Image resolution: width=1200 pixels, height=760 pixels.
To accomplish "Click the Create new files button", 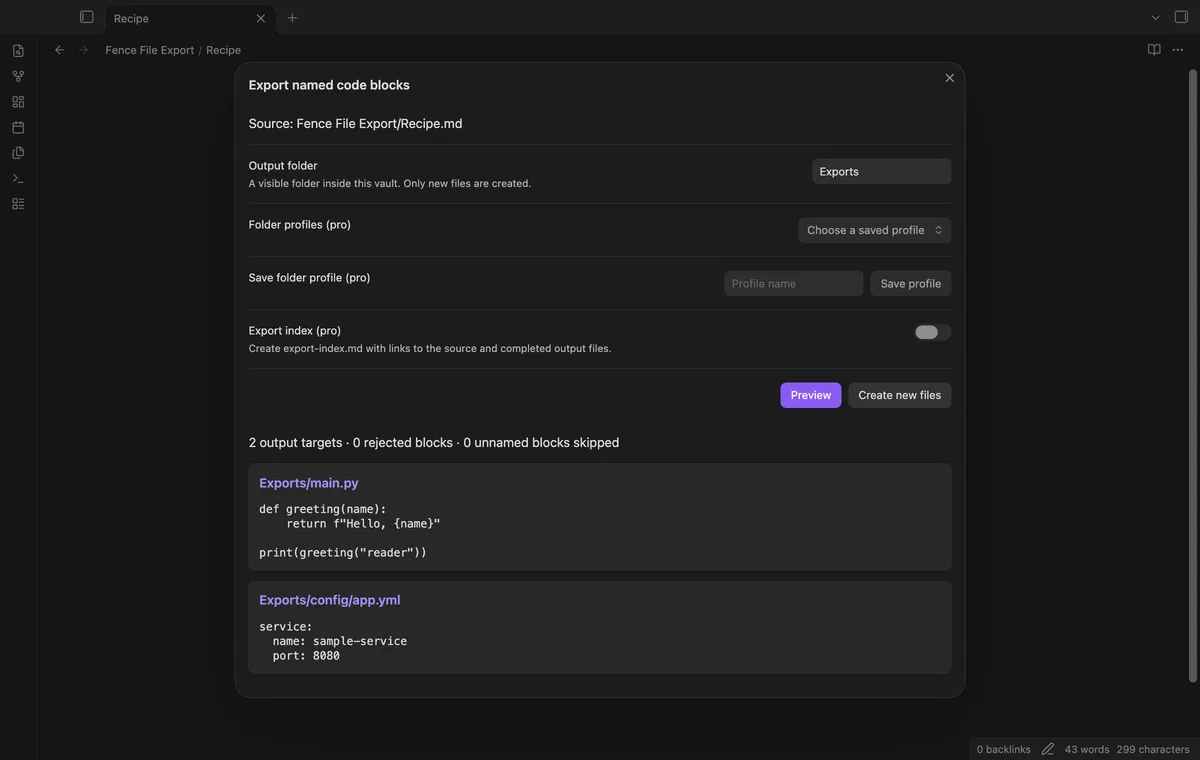I will (x=899, y=395).
